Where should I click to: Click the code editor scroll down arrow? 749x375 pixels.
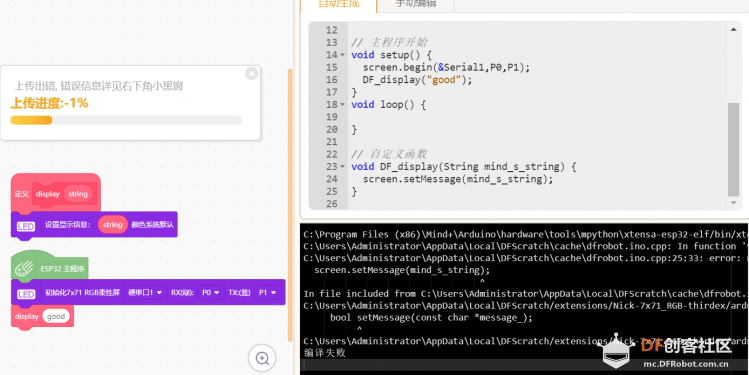point(733,203)
